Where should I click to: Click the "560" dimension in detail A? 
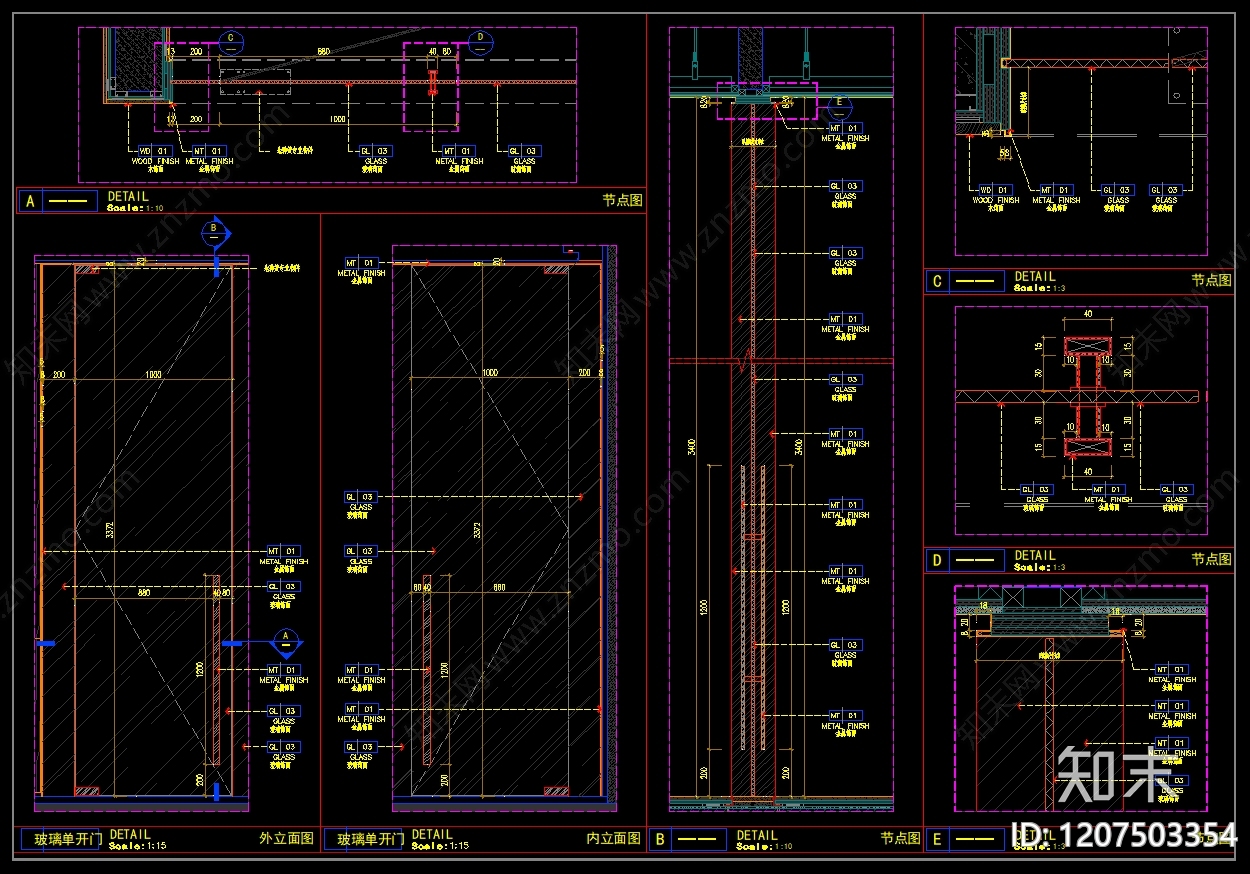(323, 50)
